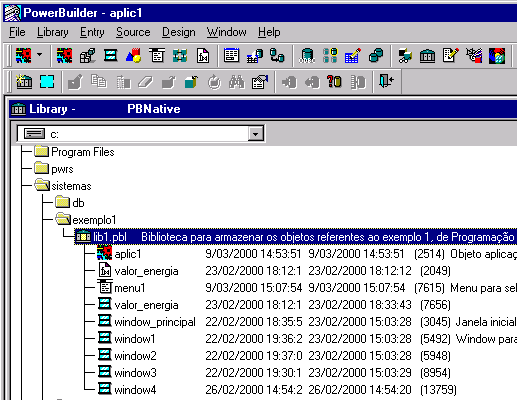The height and width of the screenshot is (400, 517).
Task: Collapse the sistemas folder
Action: click(42, 185)
